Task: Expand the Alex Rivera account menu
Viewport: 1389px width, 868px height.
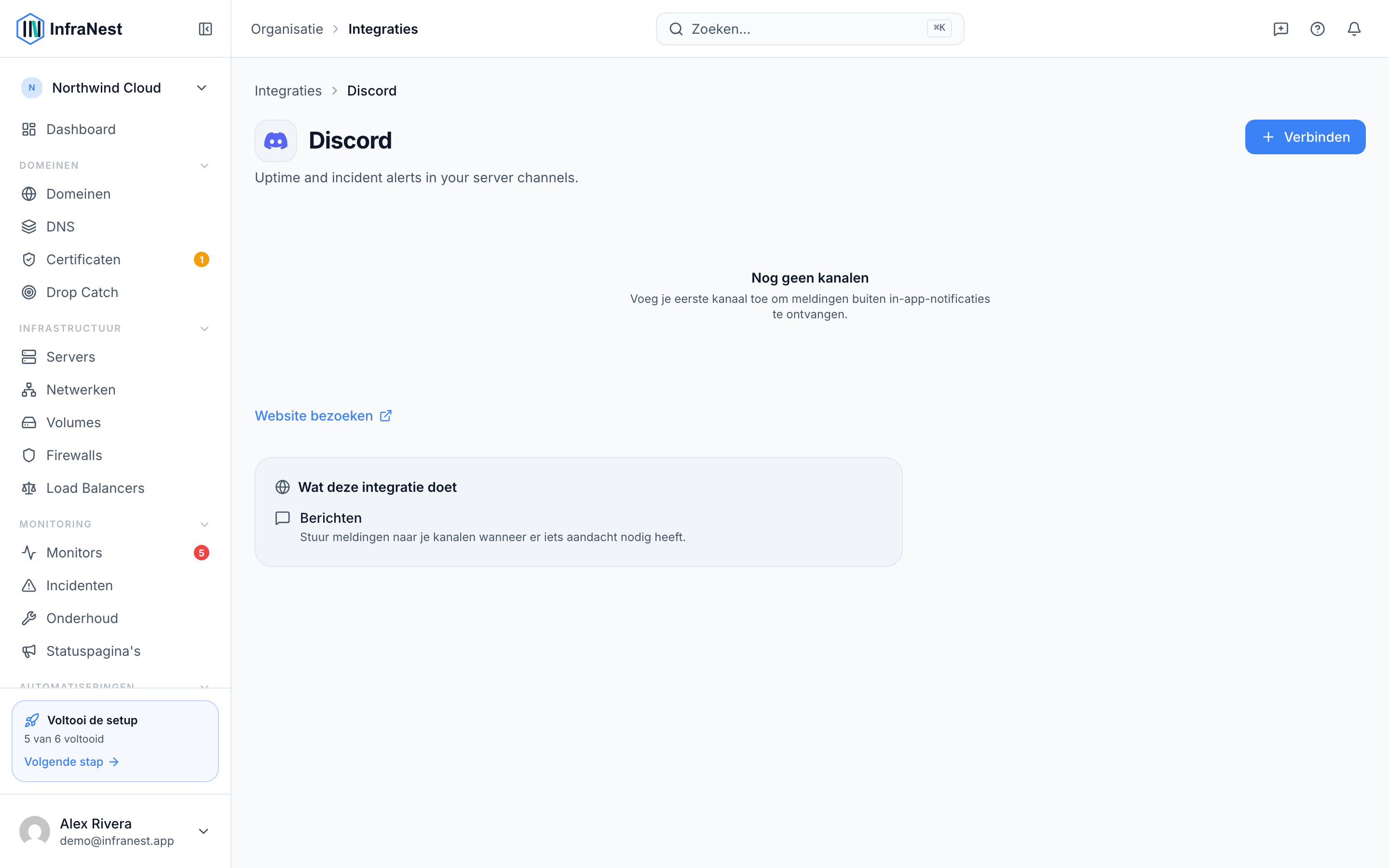Action: (x=203, y=831)
